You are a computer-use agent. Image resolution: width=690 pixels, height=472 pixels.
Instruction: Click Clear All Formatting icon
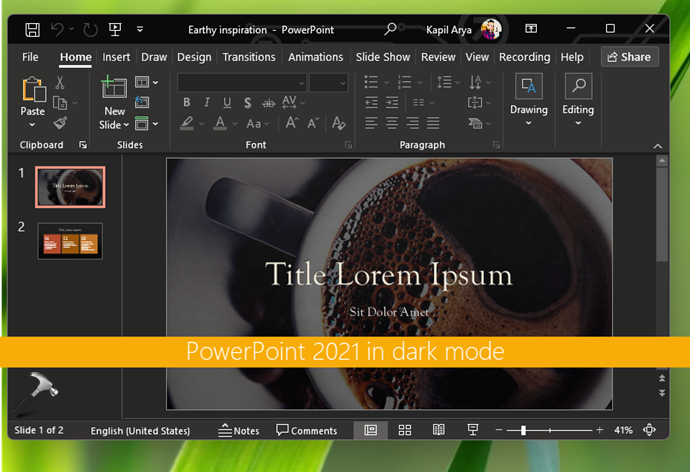pos(338,123)
